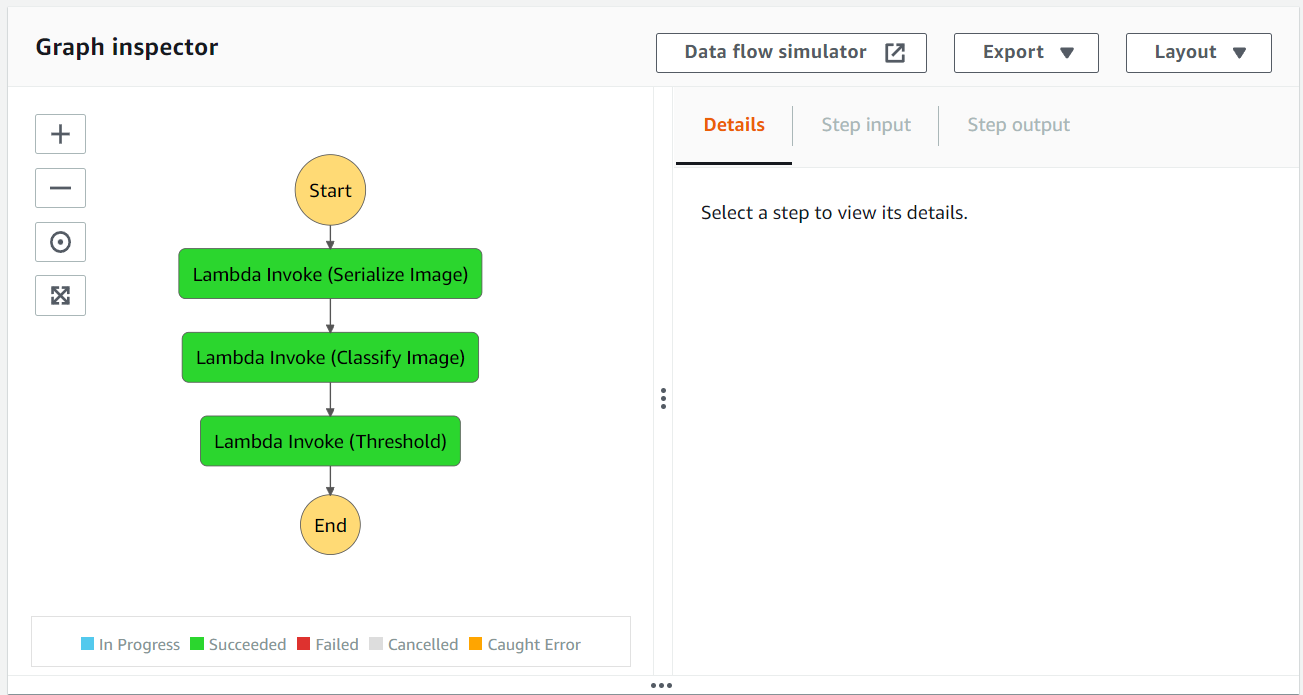Click the End node in the workflow graph
Screen dimensions: 1303x695
point(330,524)
